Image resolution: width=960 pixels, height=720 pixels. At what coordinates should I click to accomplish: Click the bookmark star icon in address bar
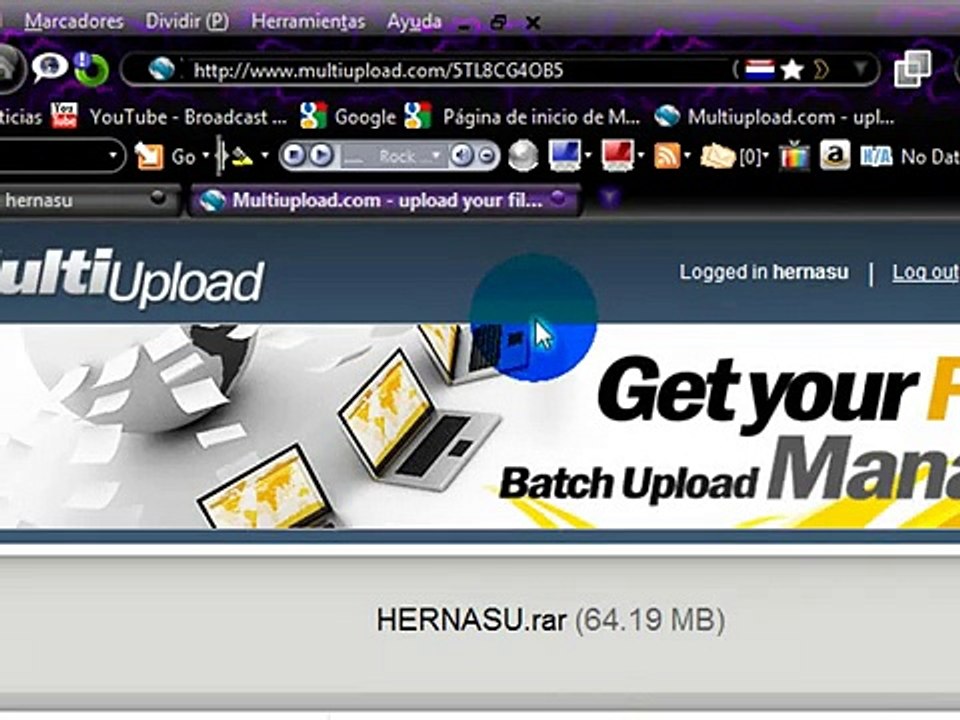[792, 70]
